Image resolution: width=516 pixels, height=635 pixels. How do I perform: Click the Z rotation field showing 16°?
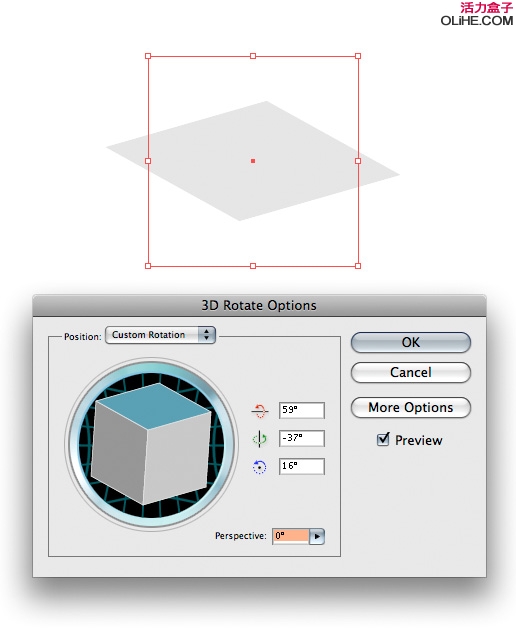302,466
